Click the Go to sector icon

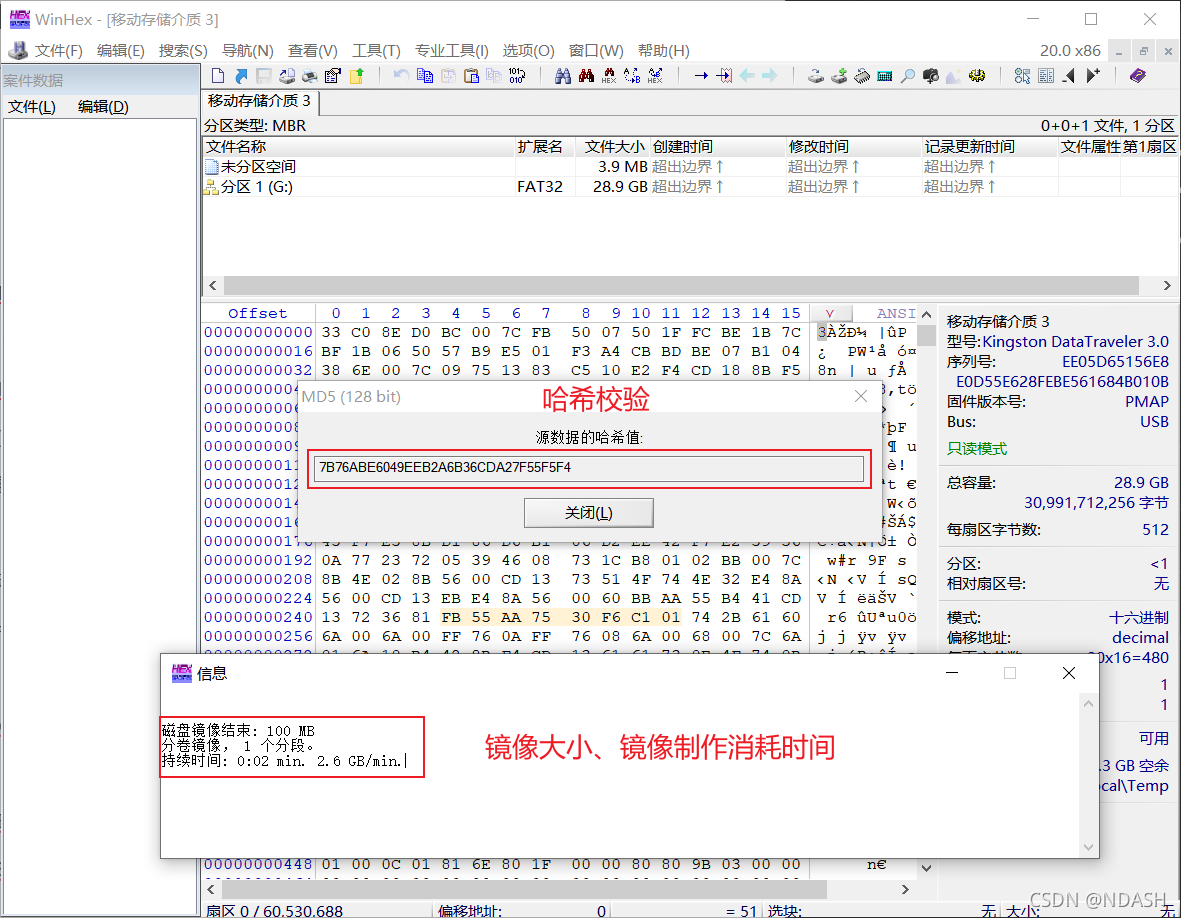[x=725, y=75]
